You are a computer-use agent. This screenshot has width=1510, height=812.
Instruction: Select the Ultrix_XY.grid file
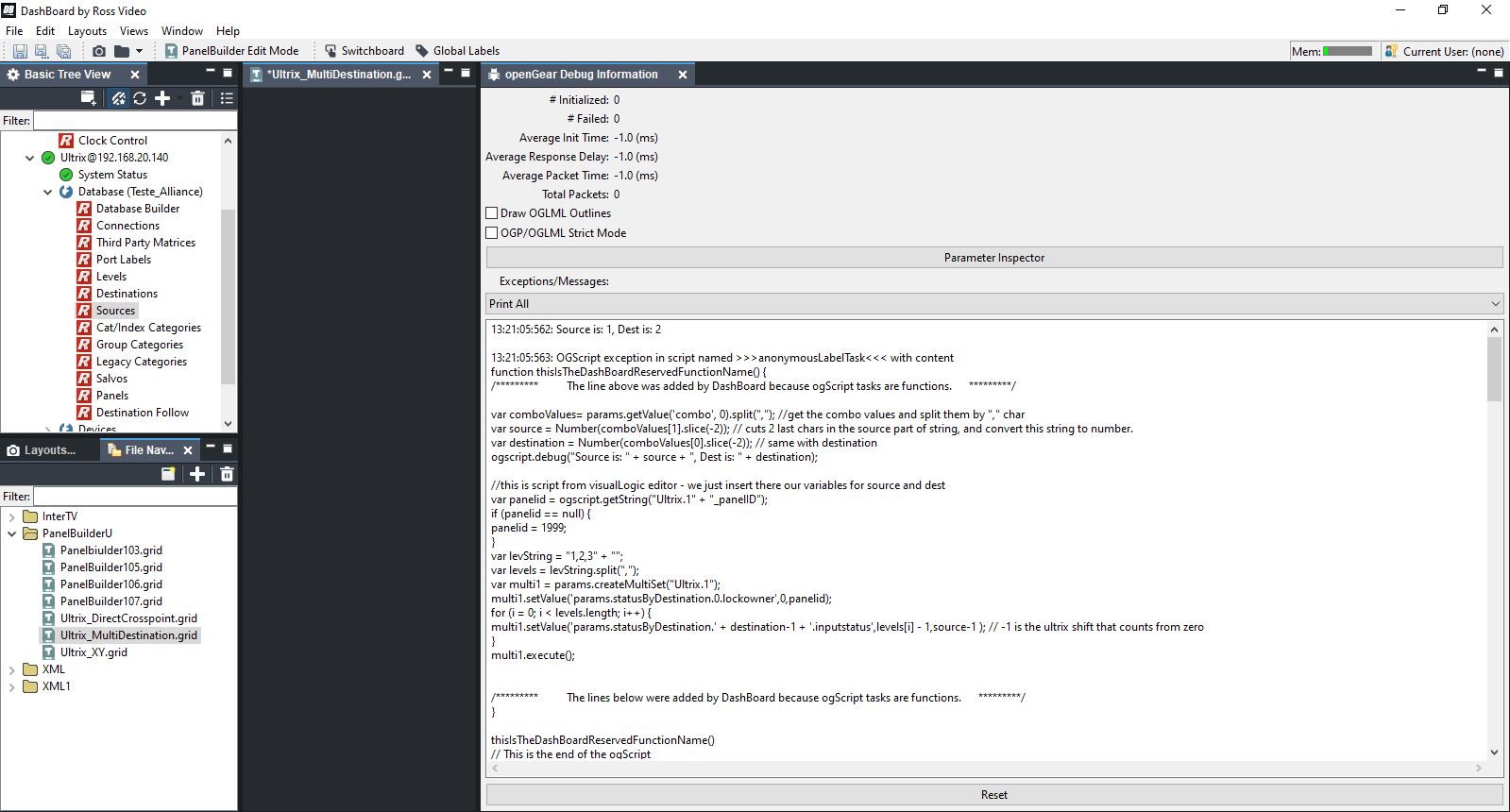pyautogui.click(x=93, y=652)
